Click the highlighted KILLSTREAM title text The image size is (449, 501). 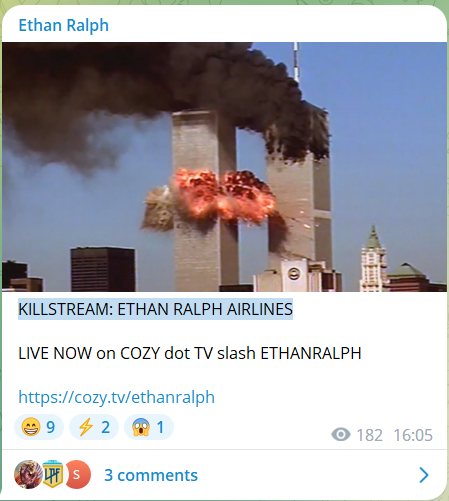point(155,309)
